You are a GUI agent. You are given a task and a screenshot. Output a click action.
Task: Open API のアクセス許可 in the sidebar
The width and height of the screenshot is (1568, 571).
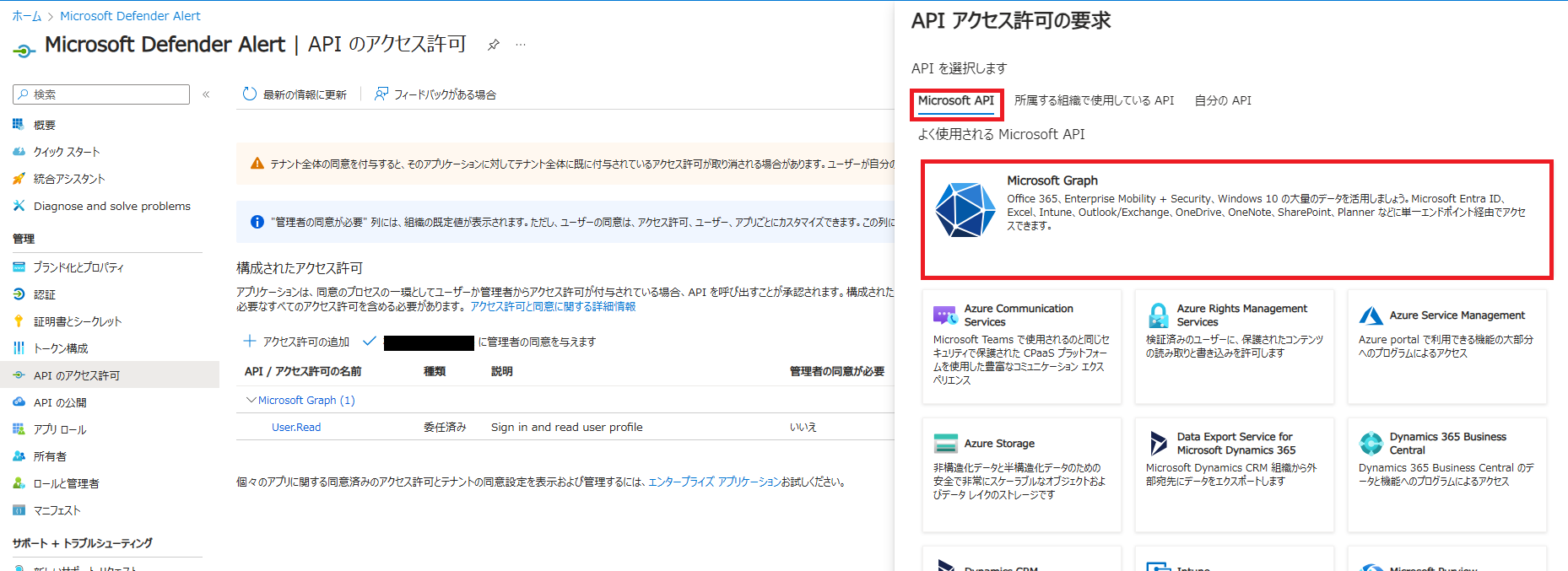coord(110,375)
